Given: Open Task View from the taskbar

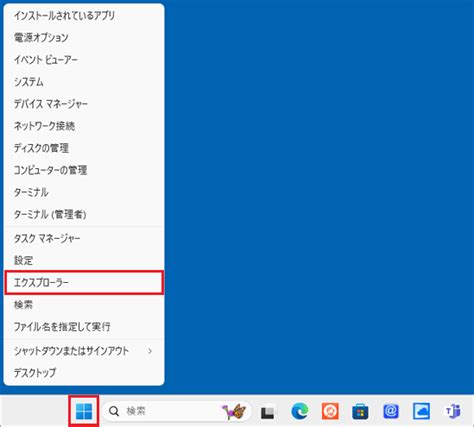Looking at the screenshot, I should pos(268,412).
